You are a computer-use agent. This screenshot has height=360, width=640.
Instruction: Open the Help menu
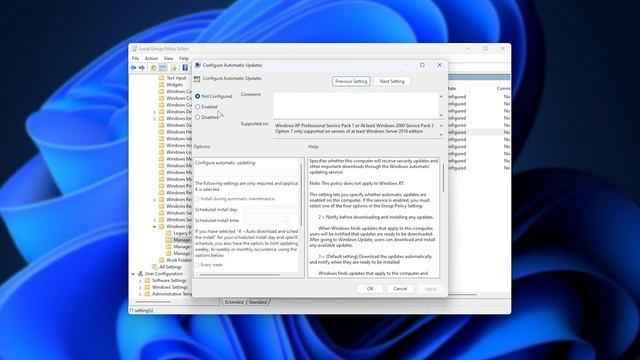(x=184, y=59)
